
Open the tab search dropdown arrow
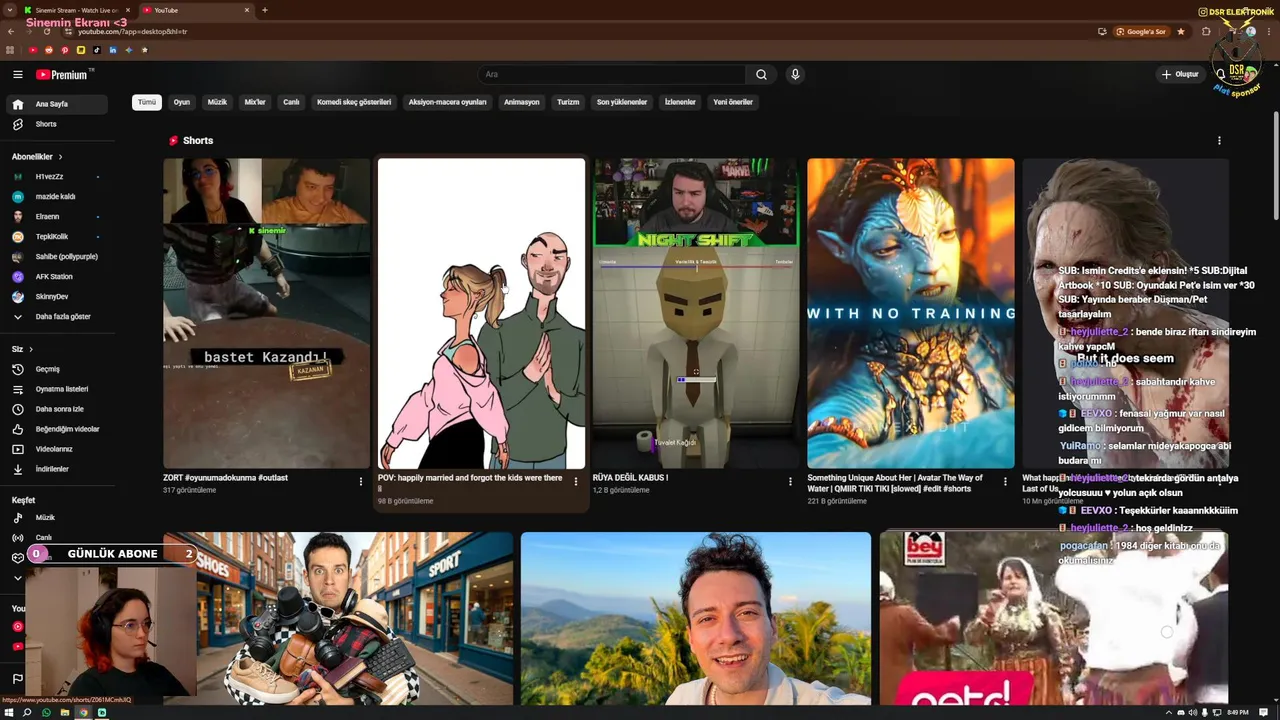point(10,10)
